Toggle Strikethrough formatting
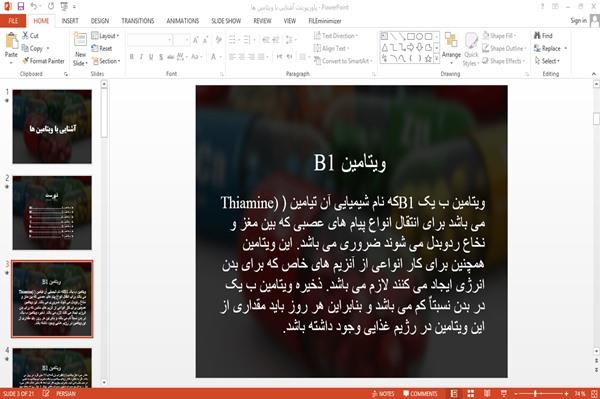The height and width of the screenshot is (399, 600). point(171,57)
